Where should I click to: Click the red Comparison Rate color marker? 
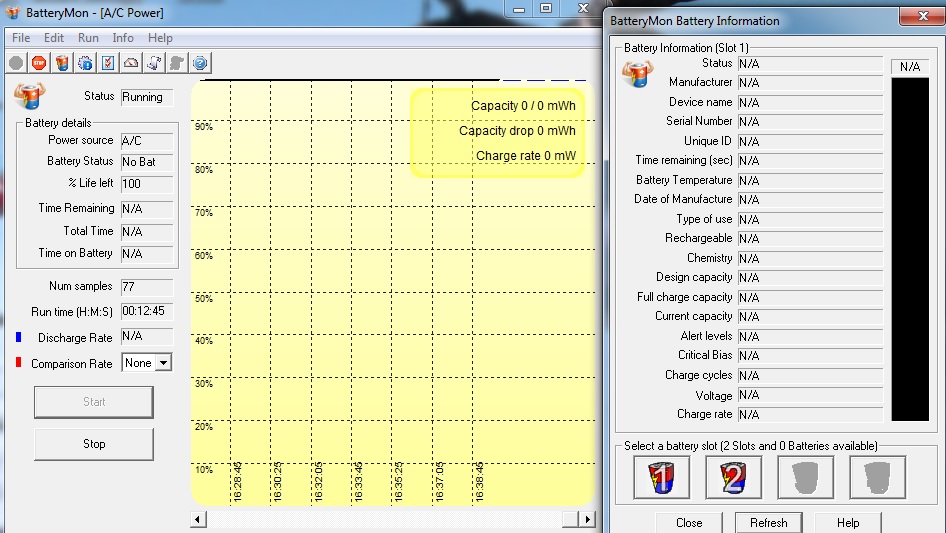[x=19, y=362]
